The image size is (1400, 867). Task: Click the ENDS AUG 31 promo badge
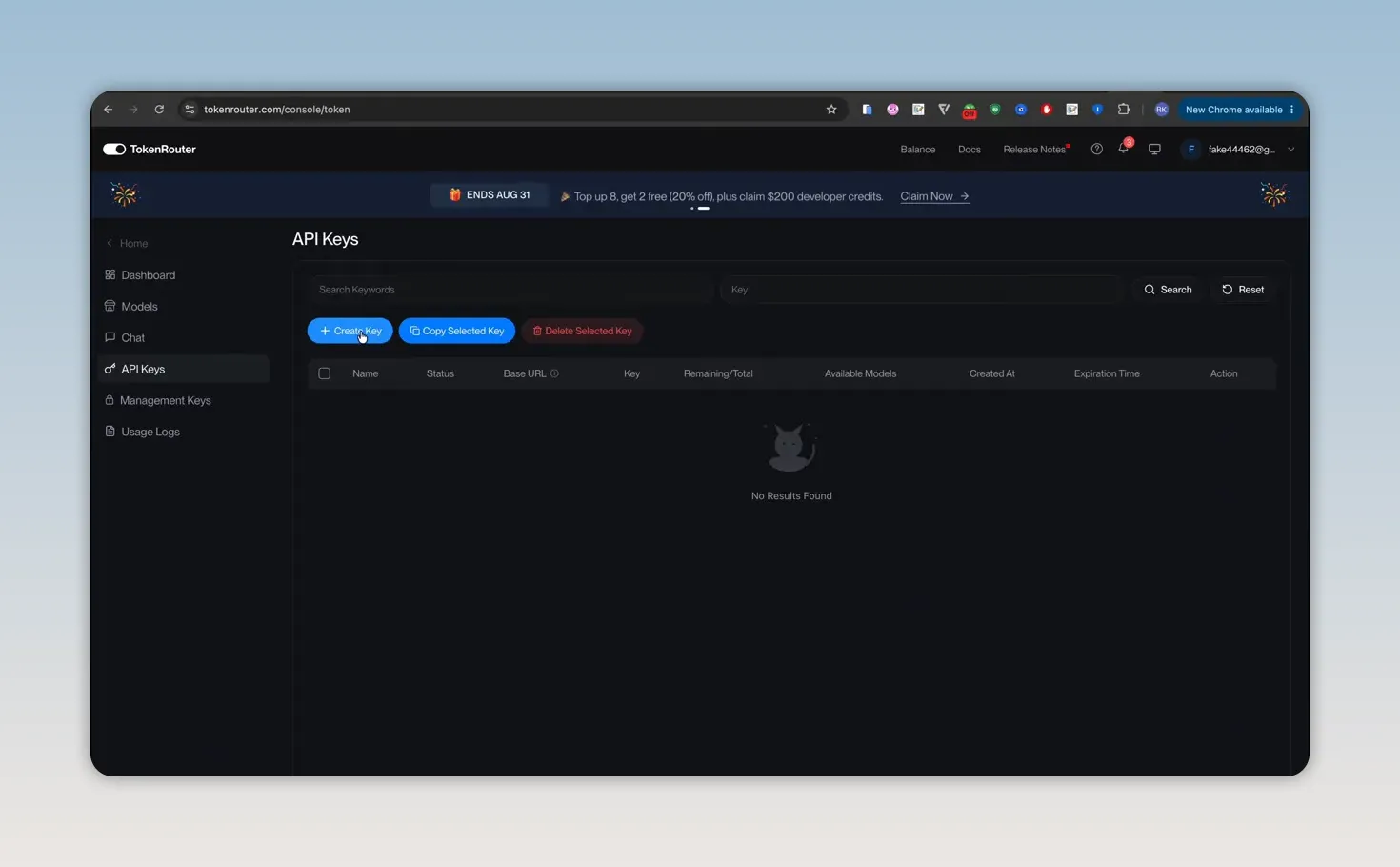pos(489,194)
